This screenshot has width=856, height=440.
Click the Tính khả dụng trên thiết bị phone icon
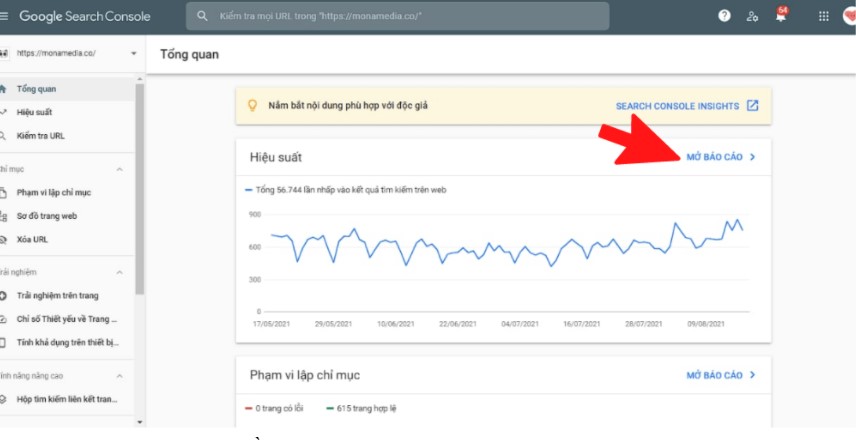tap(3, 343)
